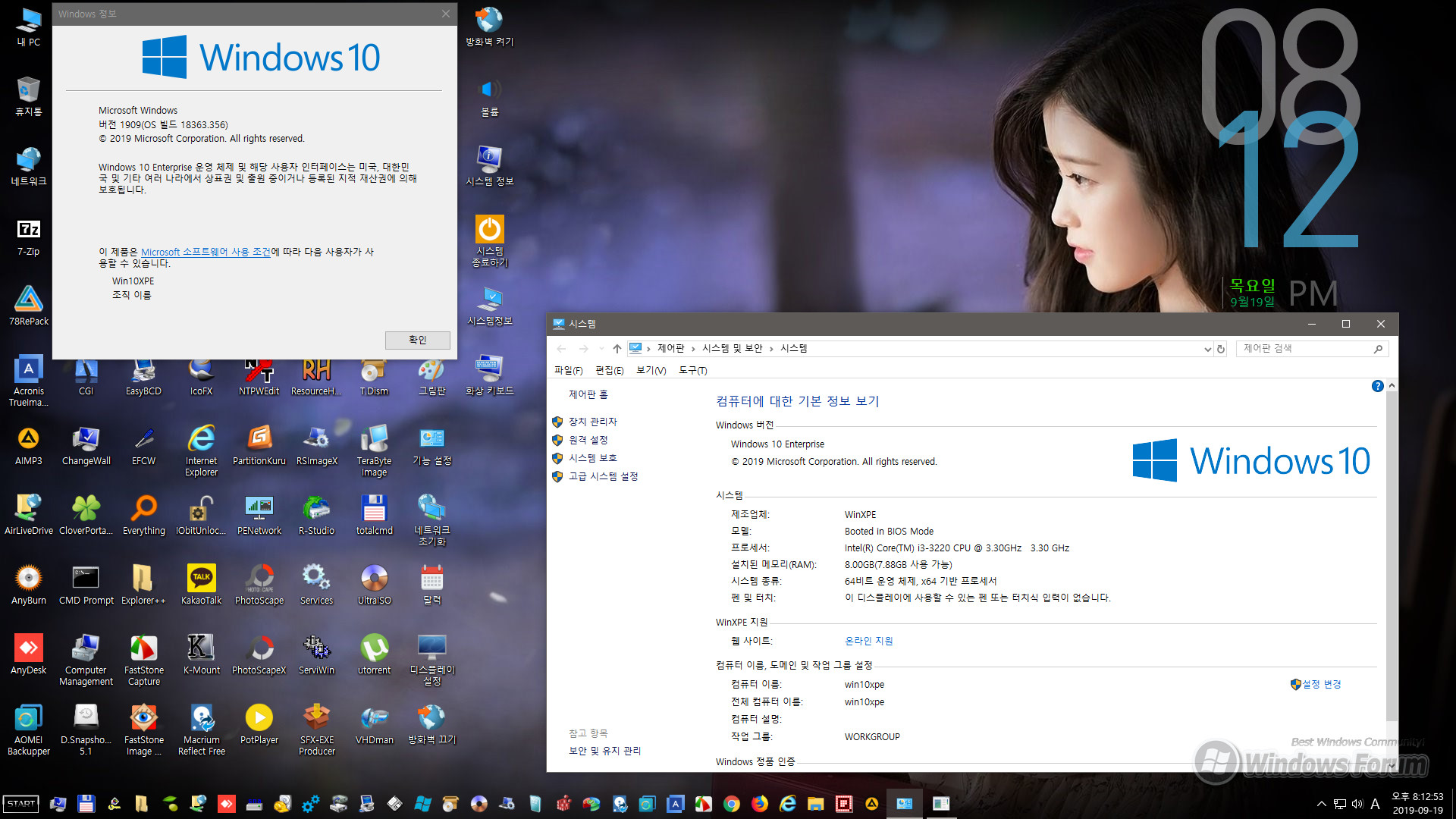Click the 제어판 breadcrumb in the address bar
1456x819 pixels.
tap(670, 348)
